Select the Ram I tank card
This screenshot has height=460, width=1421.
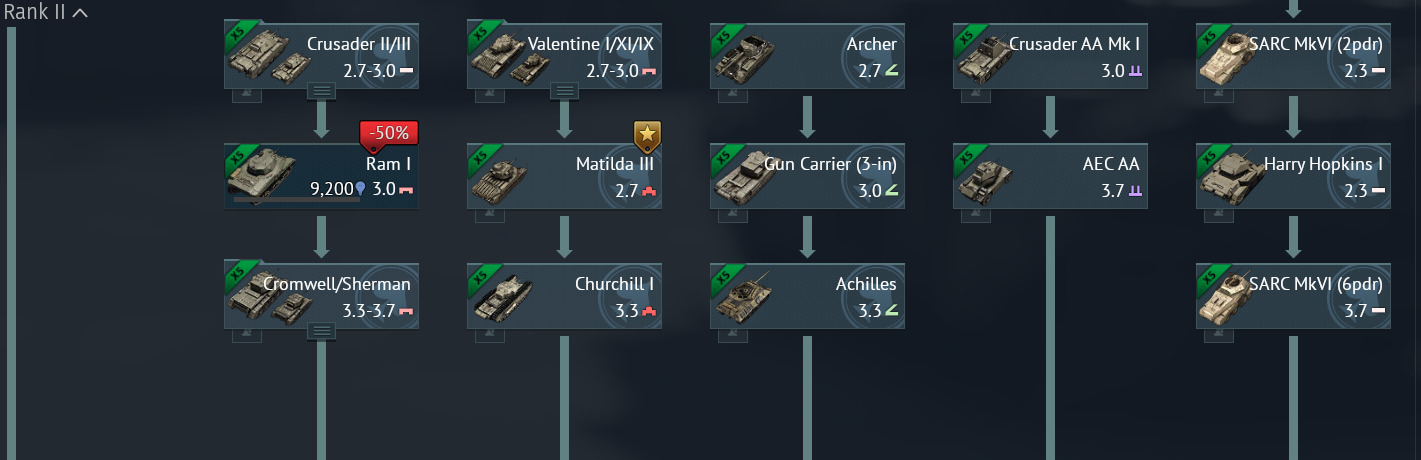coord(321,176)
